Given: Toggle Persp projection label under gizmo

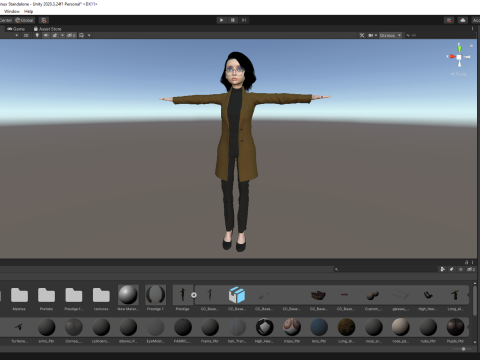Looking at the screenshot, I should coord(459,74).
